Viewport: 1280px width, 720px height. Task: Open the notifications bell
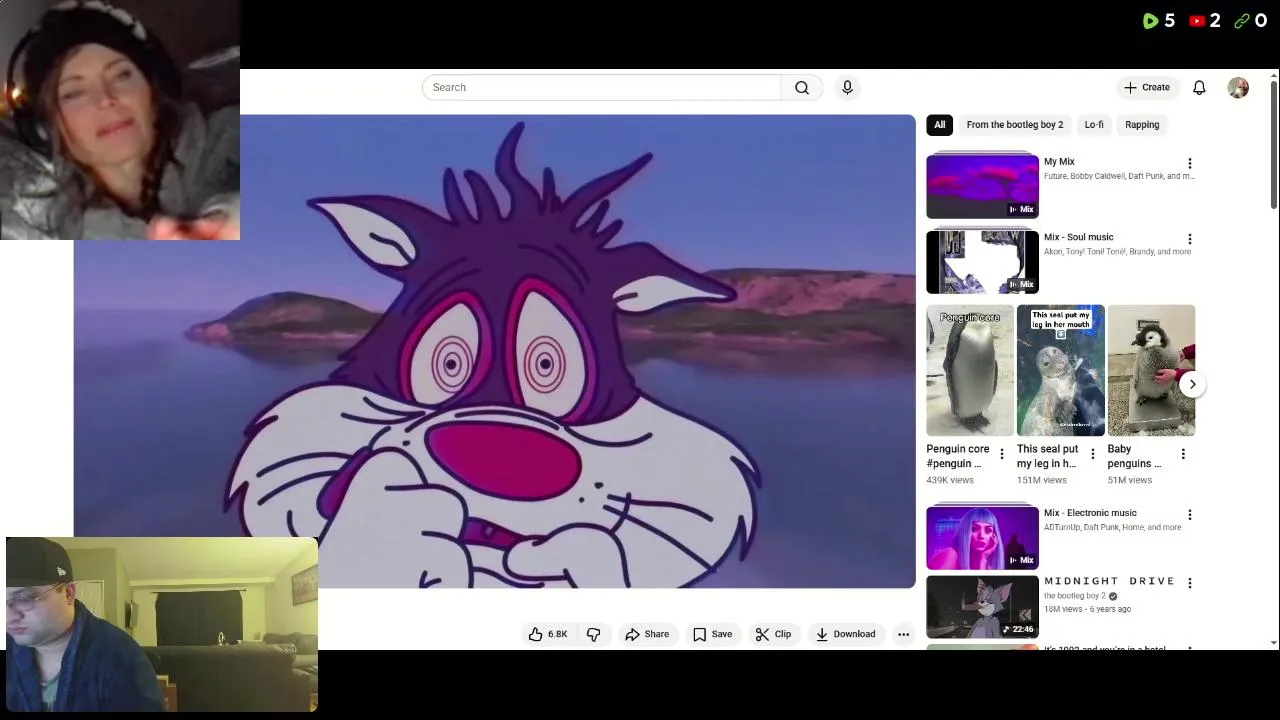point(1199,88)
